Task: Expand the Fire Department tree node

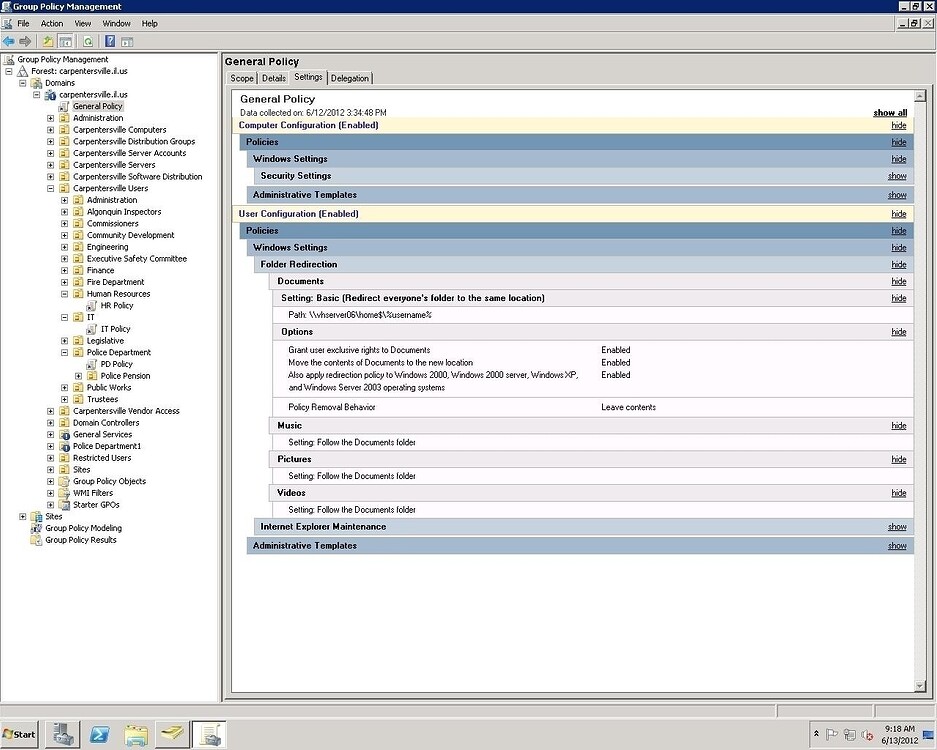Action: (x=65, y=282)
